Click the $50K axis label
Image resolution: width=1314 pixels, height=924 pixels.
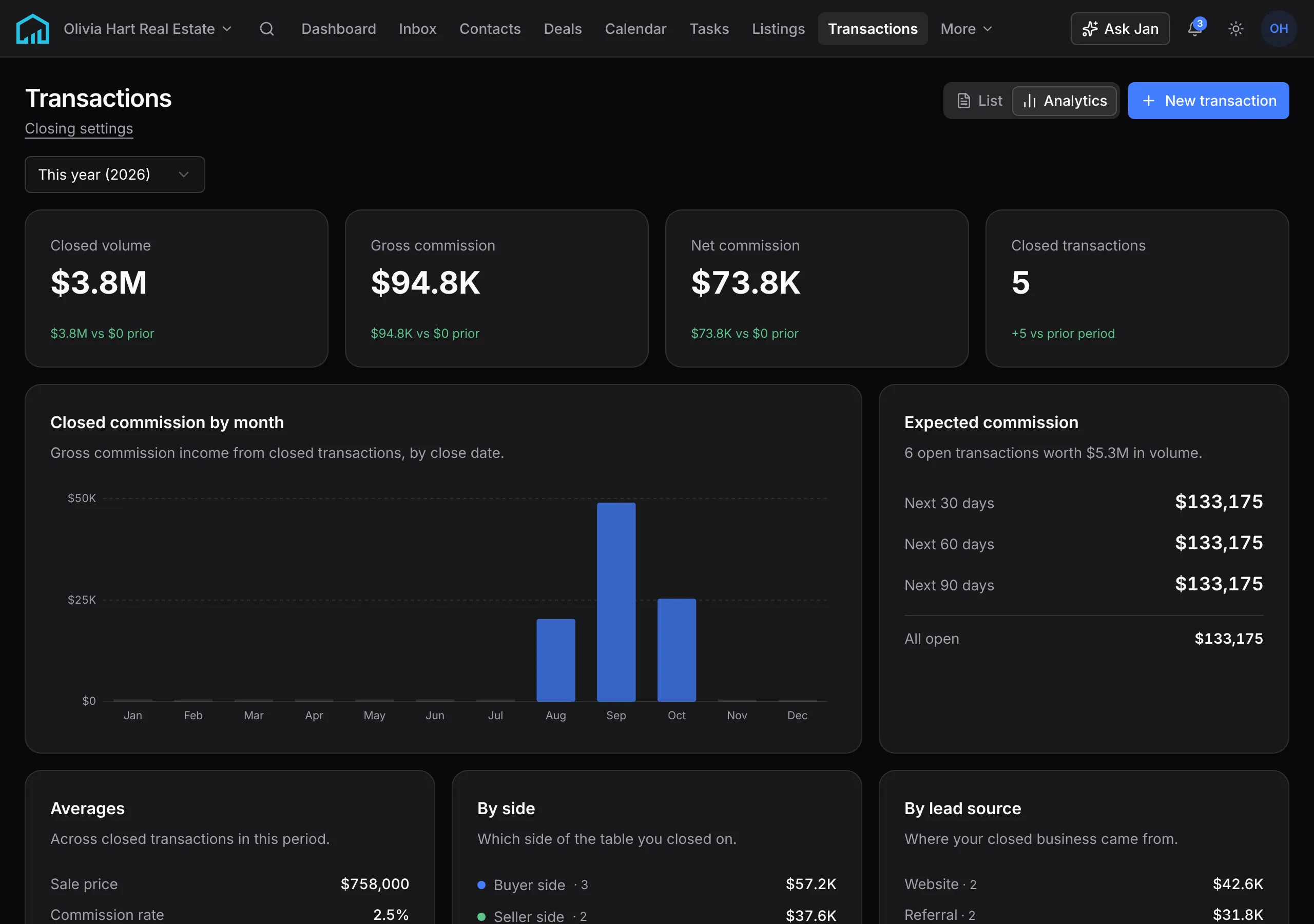[x=82, y=498]
